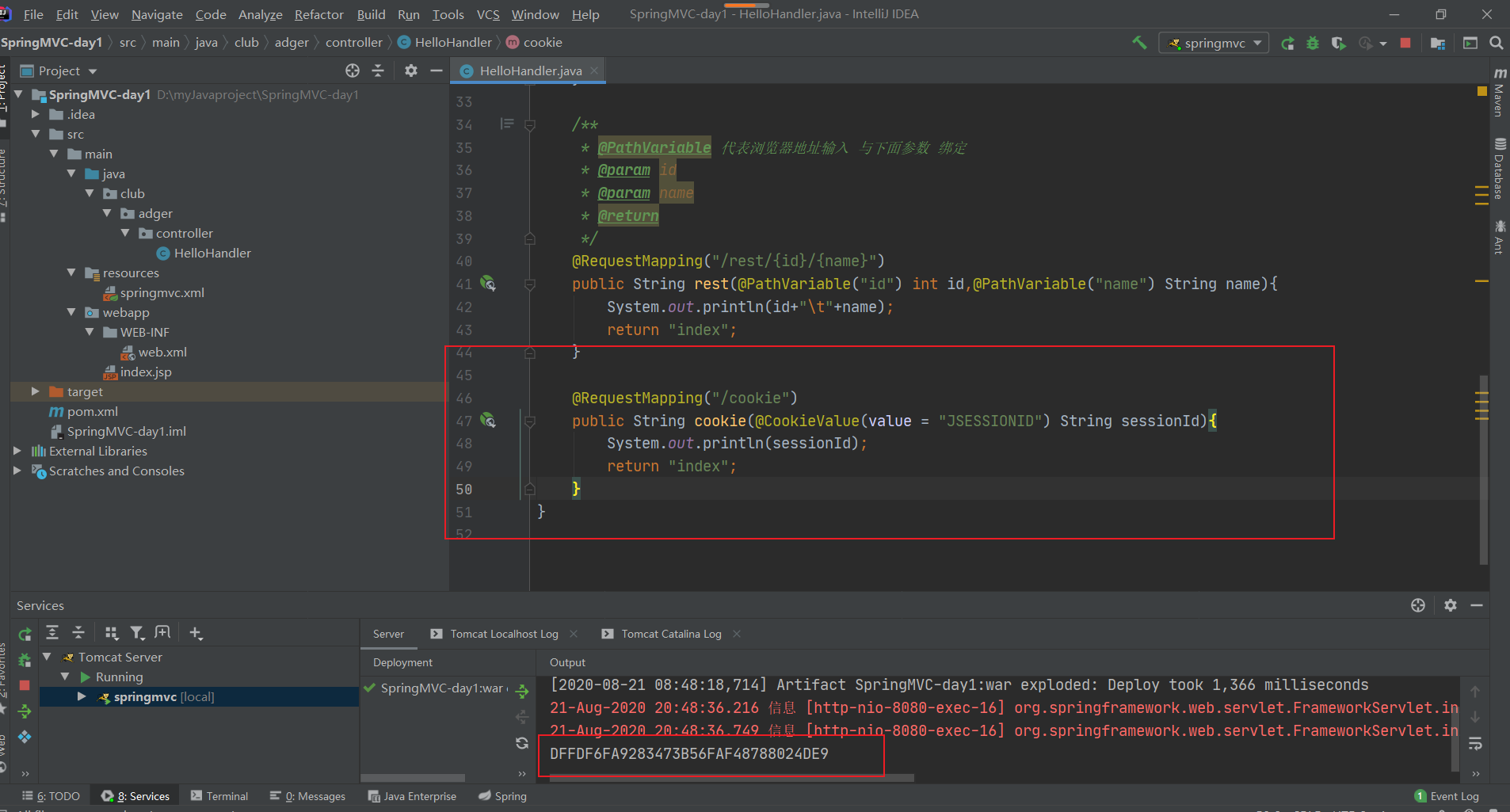Select index.jsp in project tree
1510x812 pixels.
point(137,372)
